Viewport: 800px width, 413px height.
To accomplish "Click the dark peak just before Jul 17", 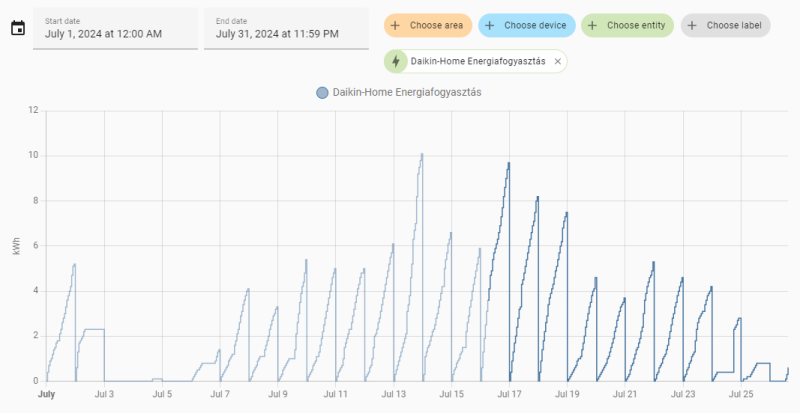I will (x=509, y=164).
